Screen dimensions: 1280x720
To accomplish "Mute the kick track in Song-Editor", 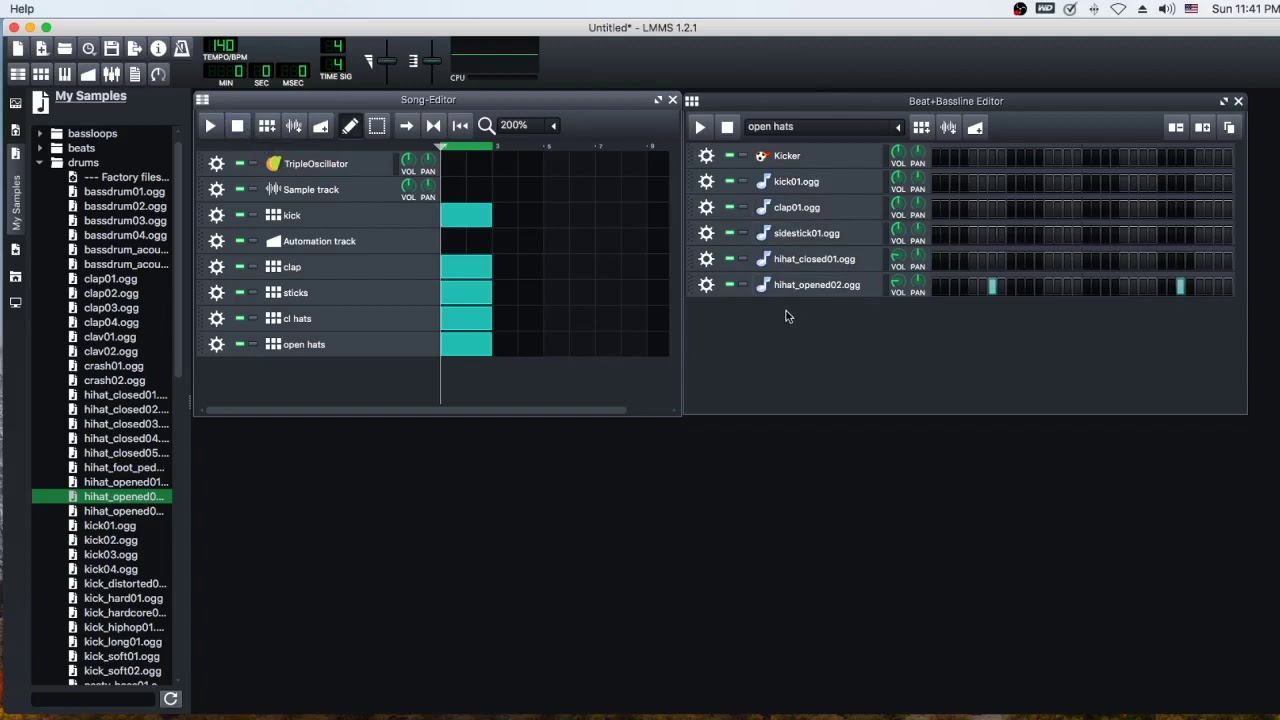I will pyautogui.click(x=239, y=215).
